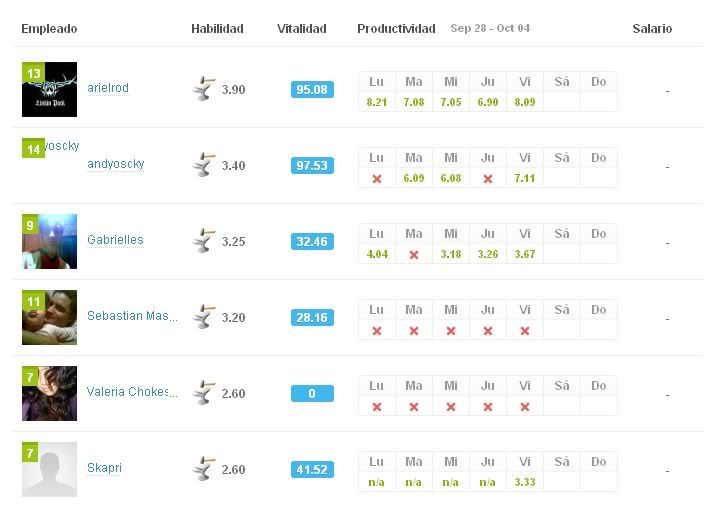Open arielrod's profile link

click(x=108, y=88)
